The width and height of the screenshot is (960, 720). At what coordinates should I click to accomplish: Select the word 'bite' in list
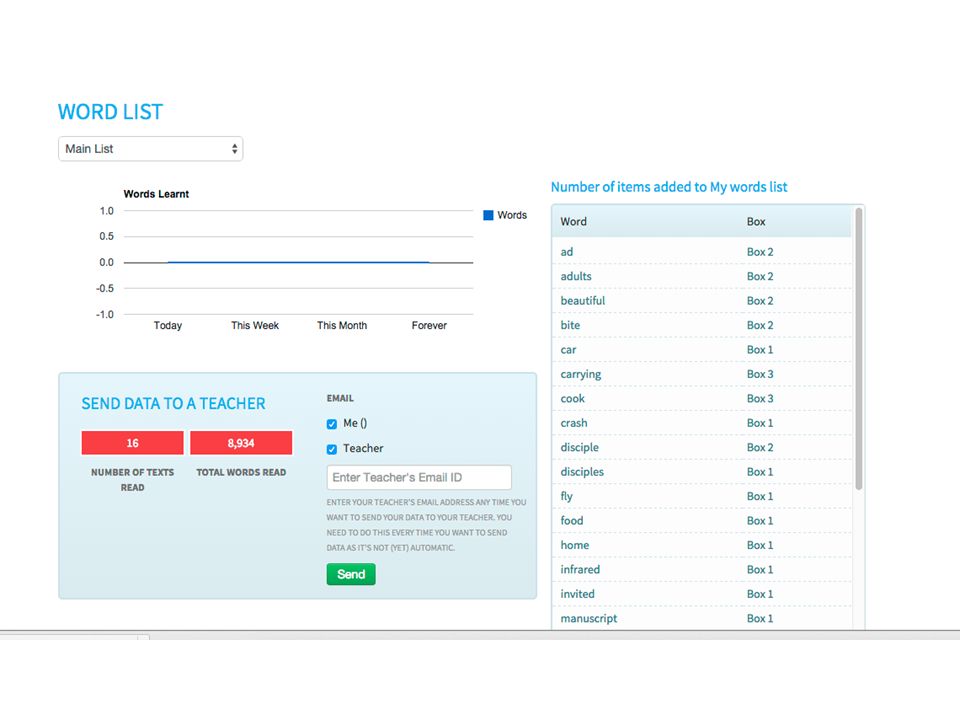[570, 325]
